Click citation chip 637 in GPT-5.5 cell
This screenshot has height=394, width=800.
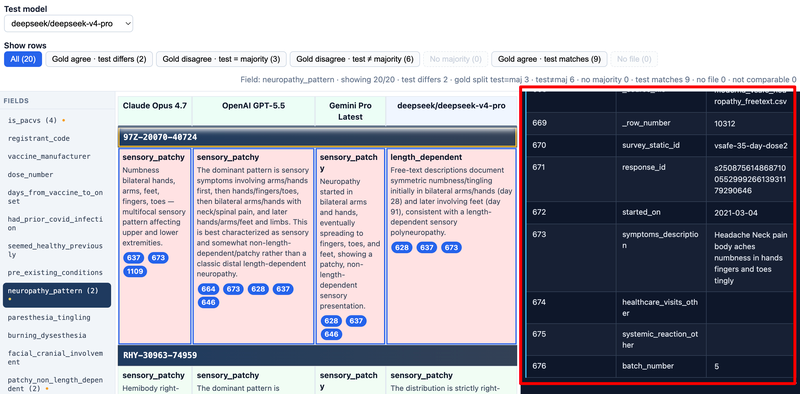(x=283, y=289)
